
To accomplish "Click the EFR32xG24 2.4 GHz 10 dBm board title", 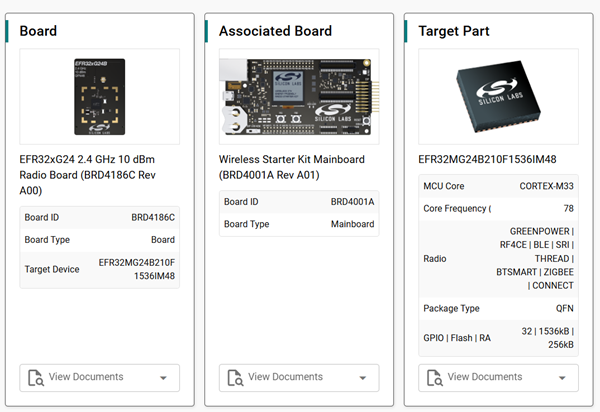I will (x=88, y=175).
